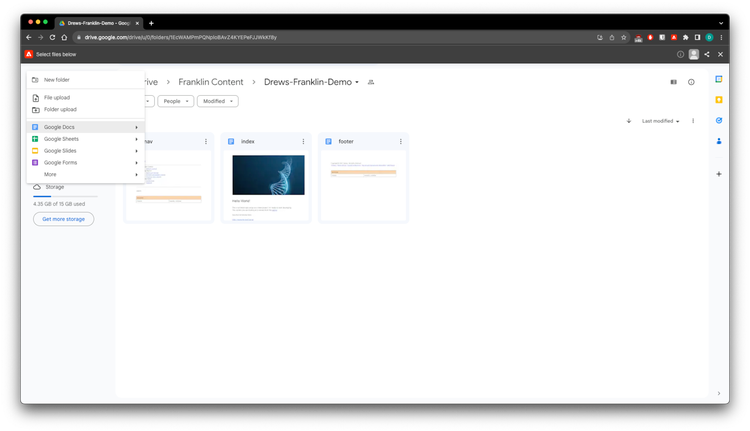Select New folder from the menu
Screen dimensions: 750x431
[x=86, y=80]
